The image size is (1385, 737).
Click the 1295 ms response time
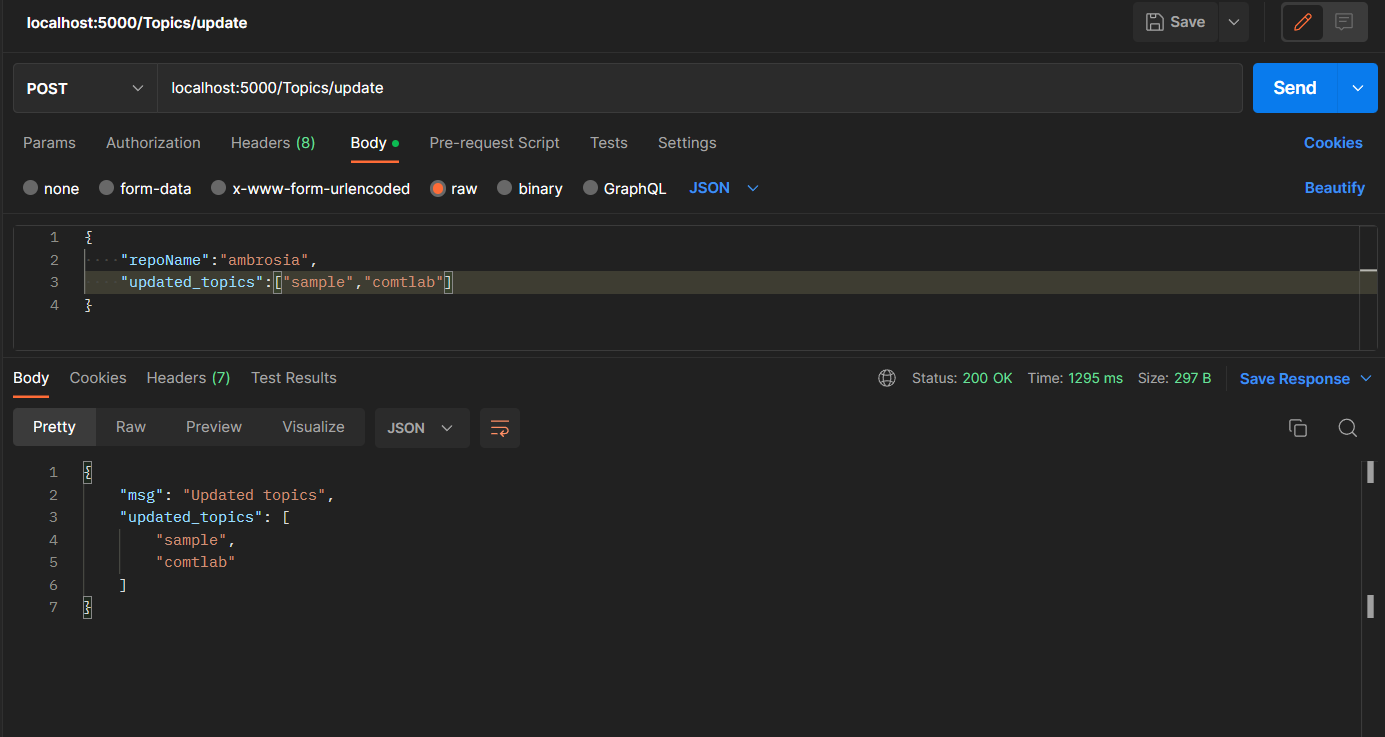pos(1095,379)
